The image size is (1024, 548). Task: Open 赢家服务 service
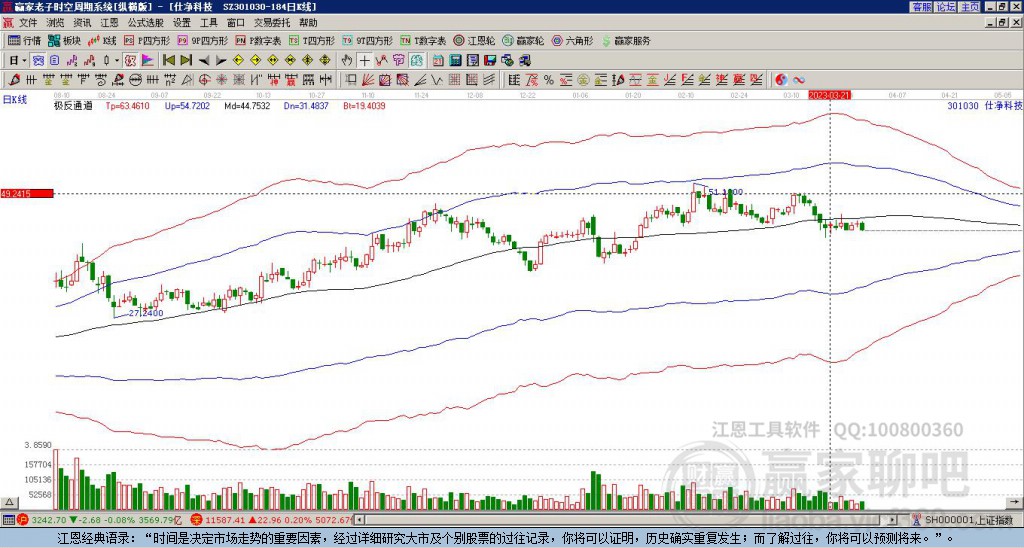point(626,40)
